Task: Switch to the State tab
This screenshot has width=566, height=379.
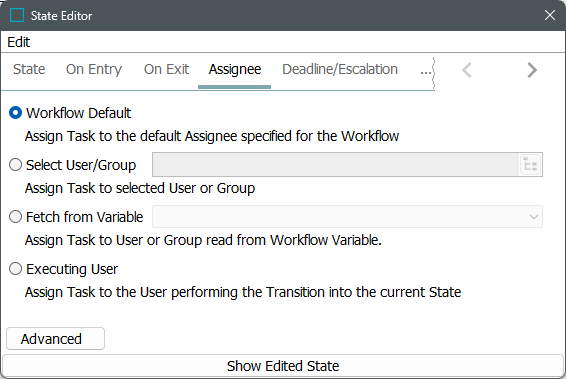Action: [x=29, y=69]
